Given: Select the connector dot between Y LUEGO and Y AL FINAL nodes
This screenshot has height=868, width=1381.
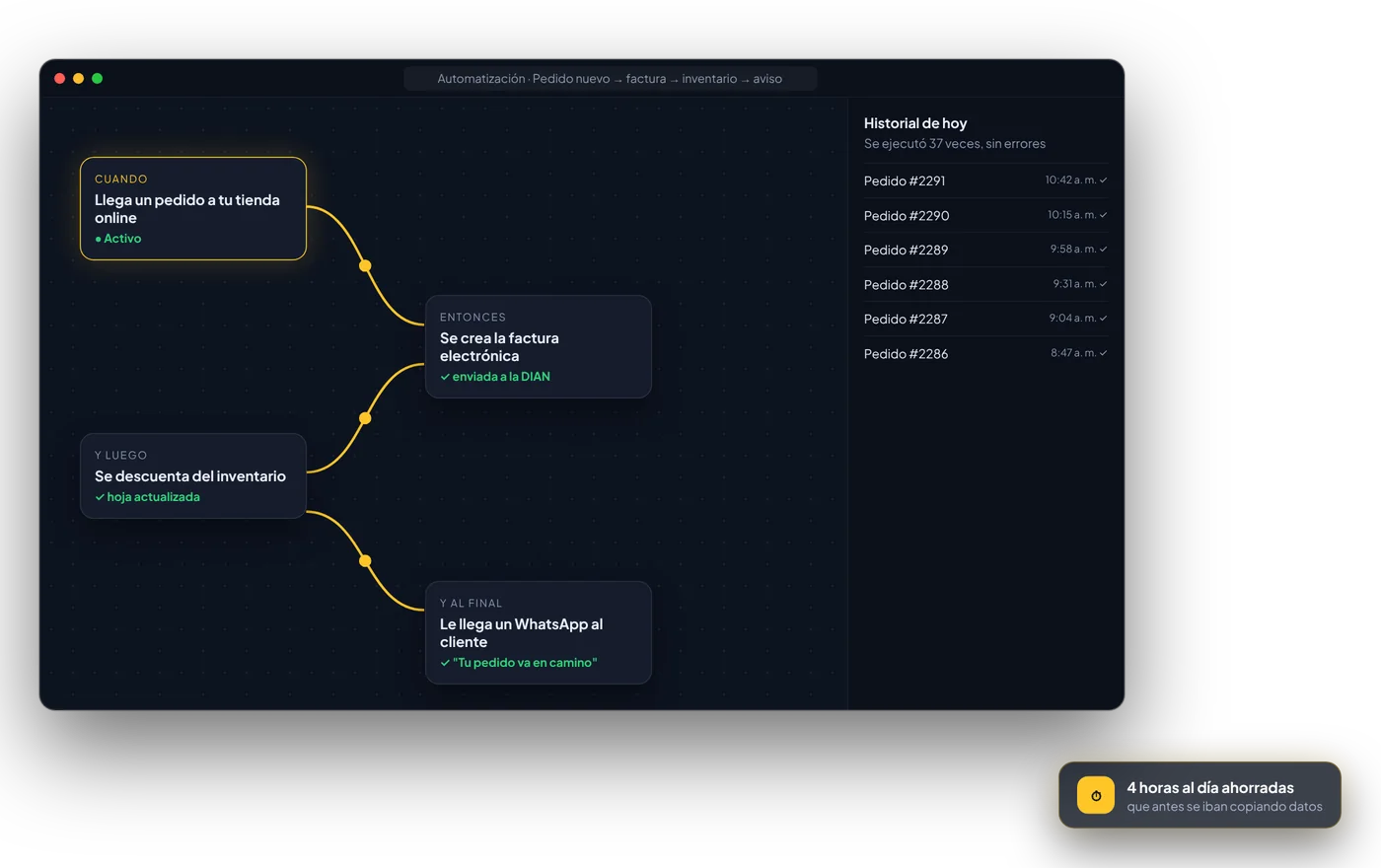Looking at the screenshot, I should click(365, 561).
